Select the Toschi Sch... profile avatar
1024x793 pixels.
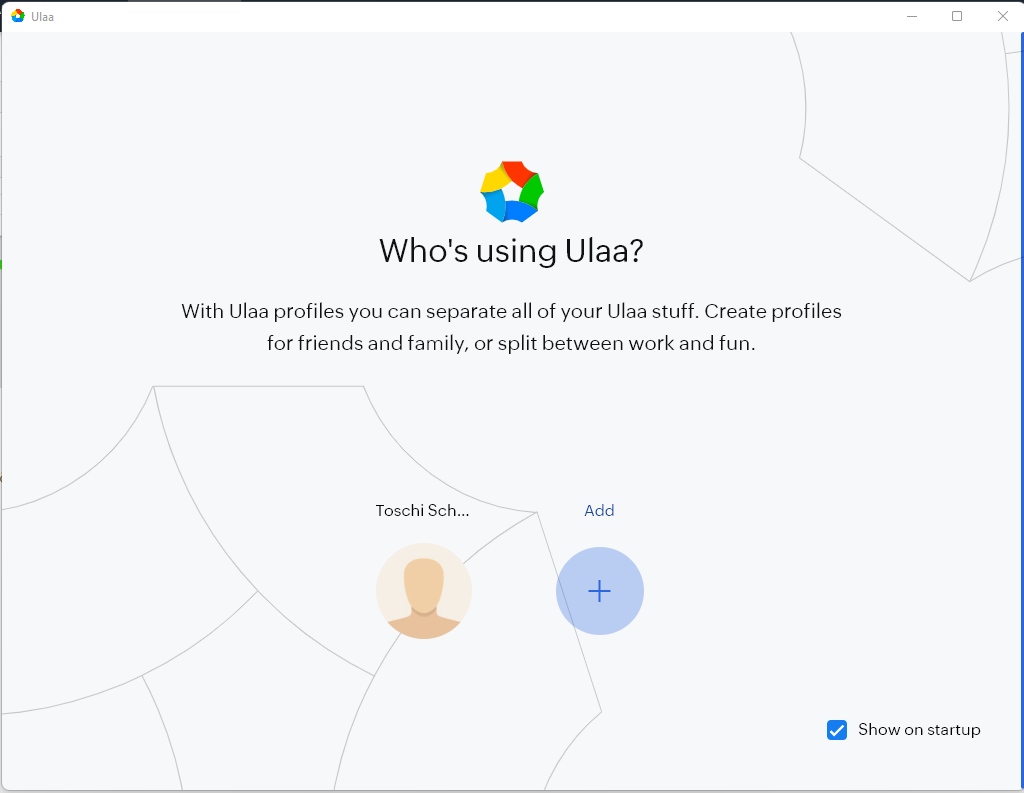click(424, 591)
